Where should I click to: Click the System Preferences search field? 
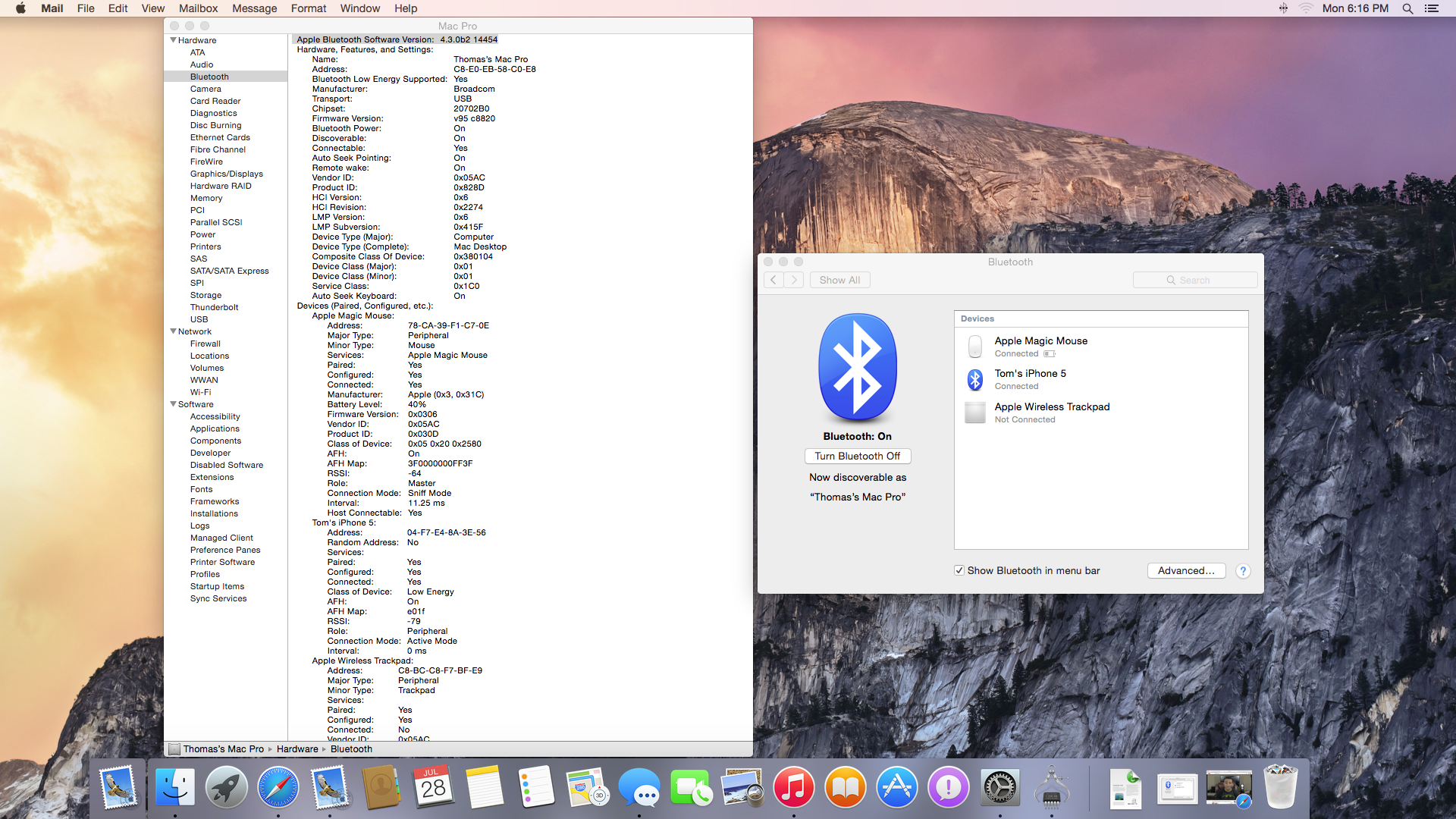coord(1195,280)
